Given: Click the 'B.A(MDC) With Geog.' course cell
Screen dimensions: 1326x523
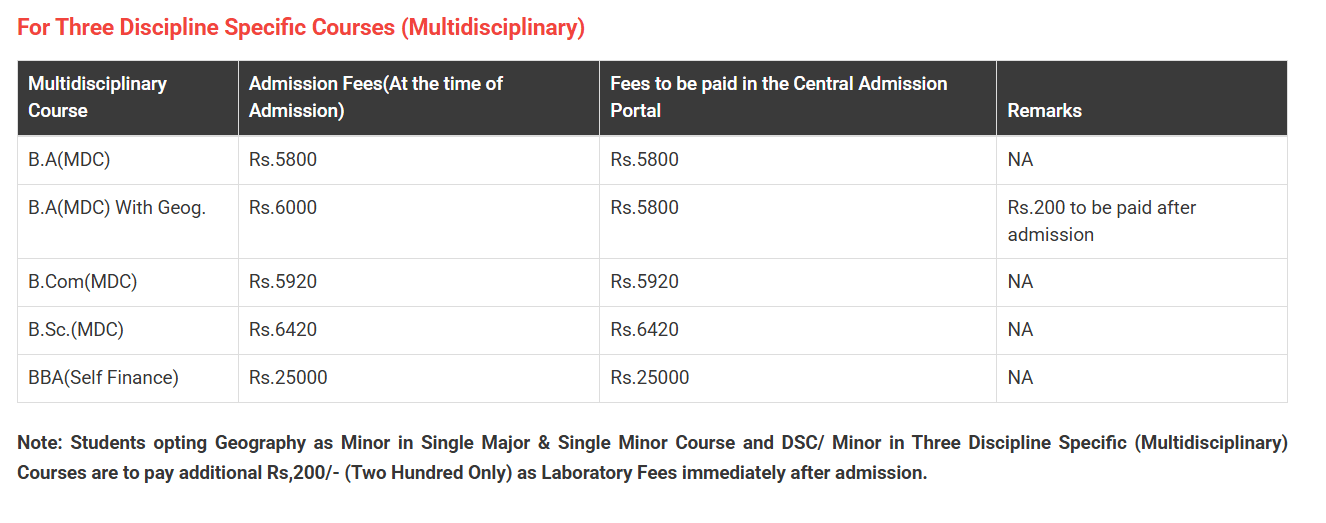Looking at the screenshot, I should pyautogui.click(x=117, y=208).
